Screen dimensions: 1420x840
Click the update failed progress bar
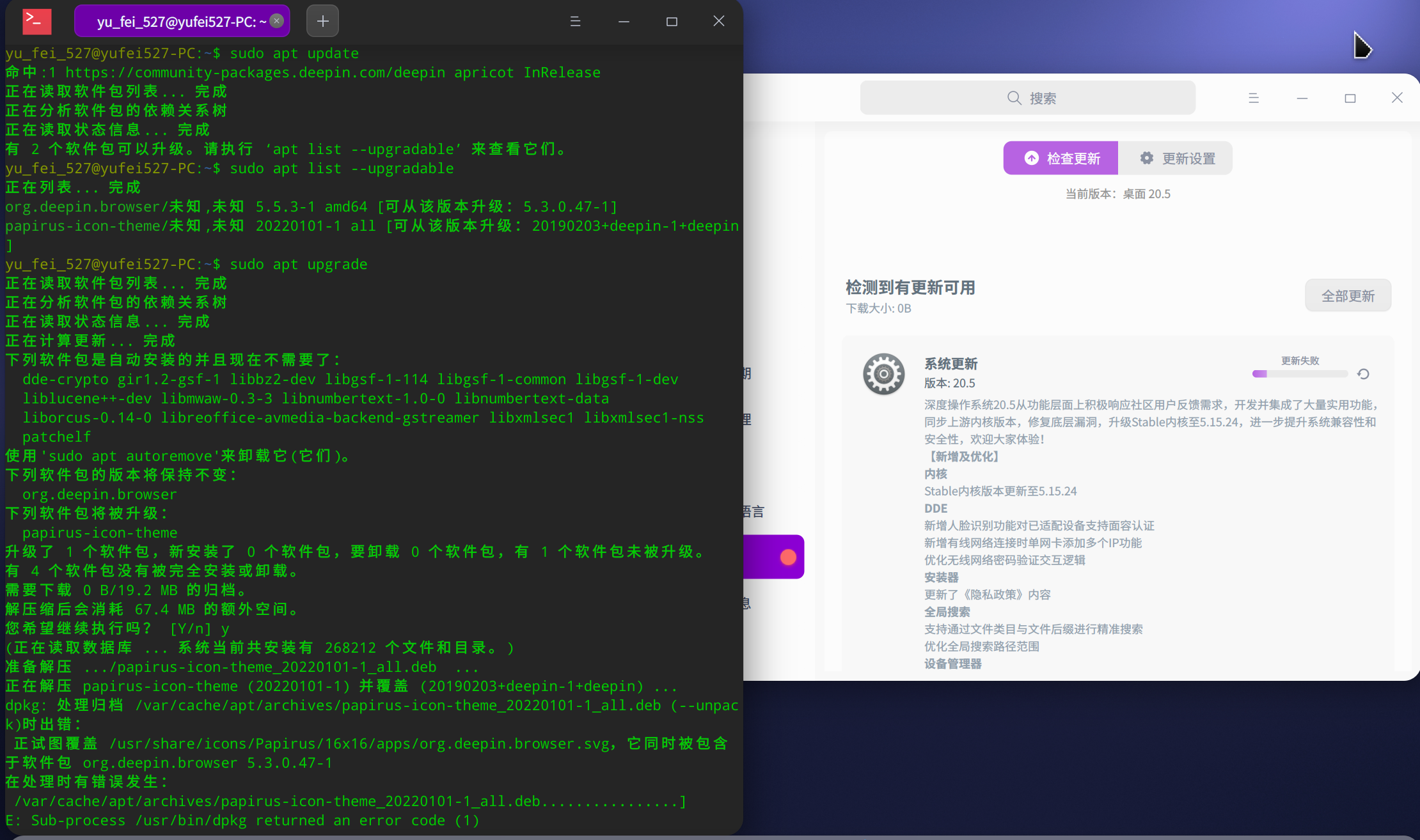pos(1300,374)
